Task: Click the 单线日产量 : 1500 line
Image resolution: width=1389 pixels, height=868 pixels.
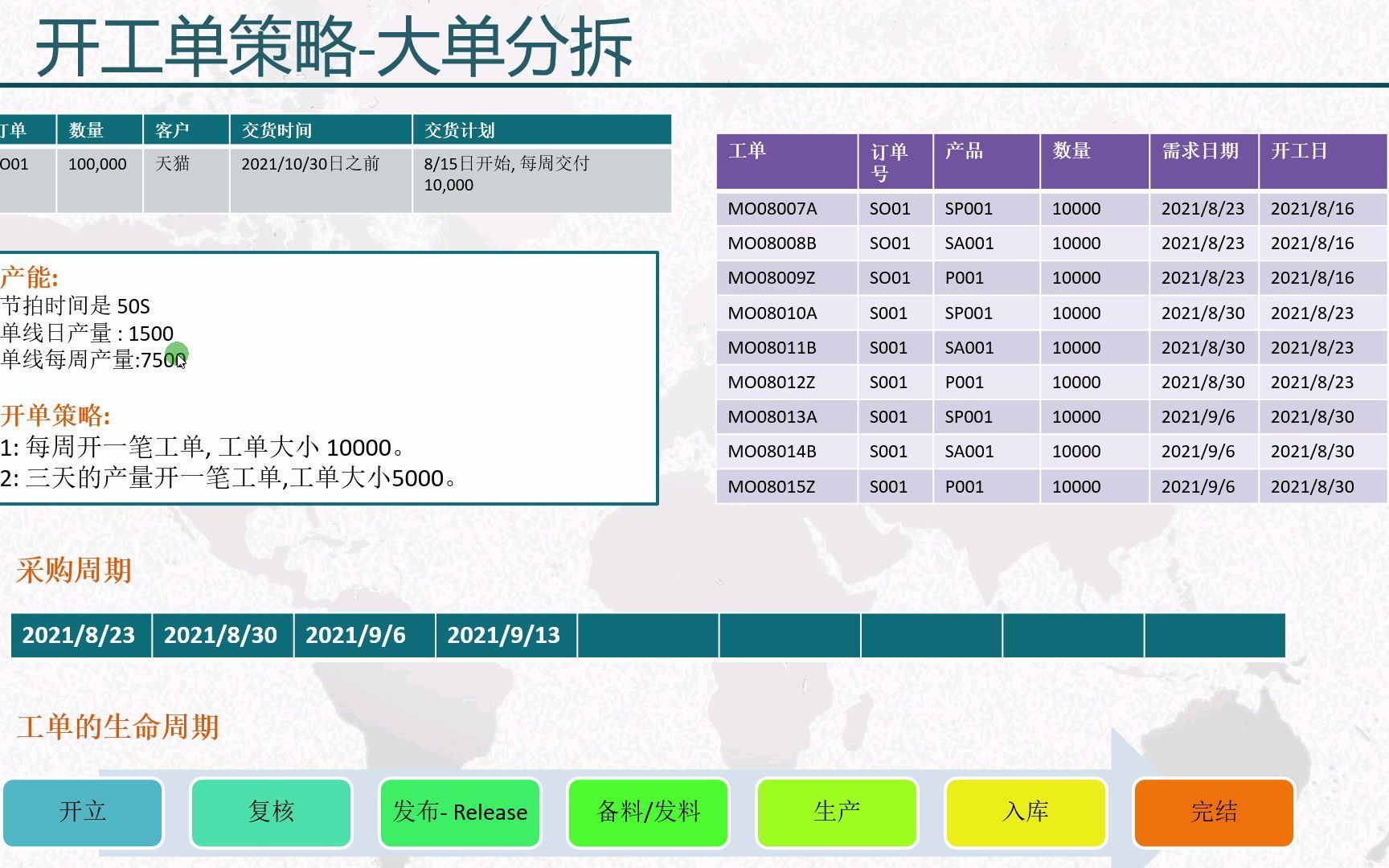Action: (x=87, y=333)
